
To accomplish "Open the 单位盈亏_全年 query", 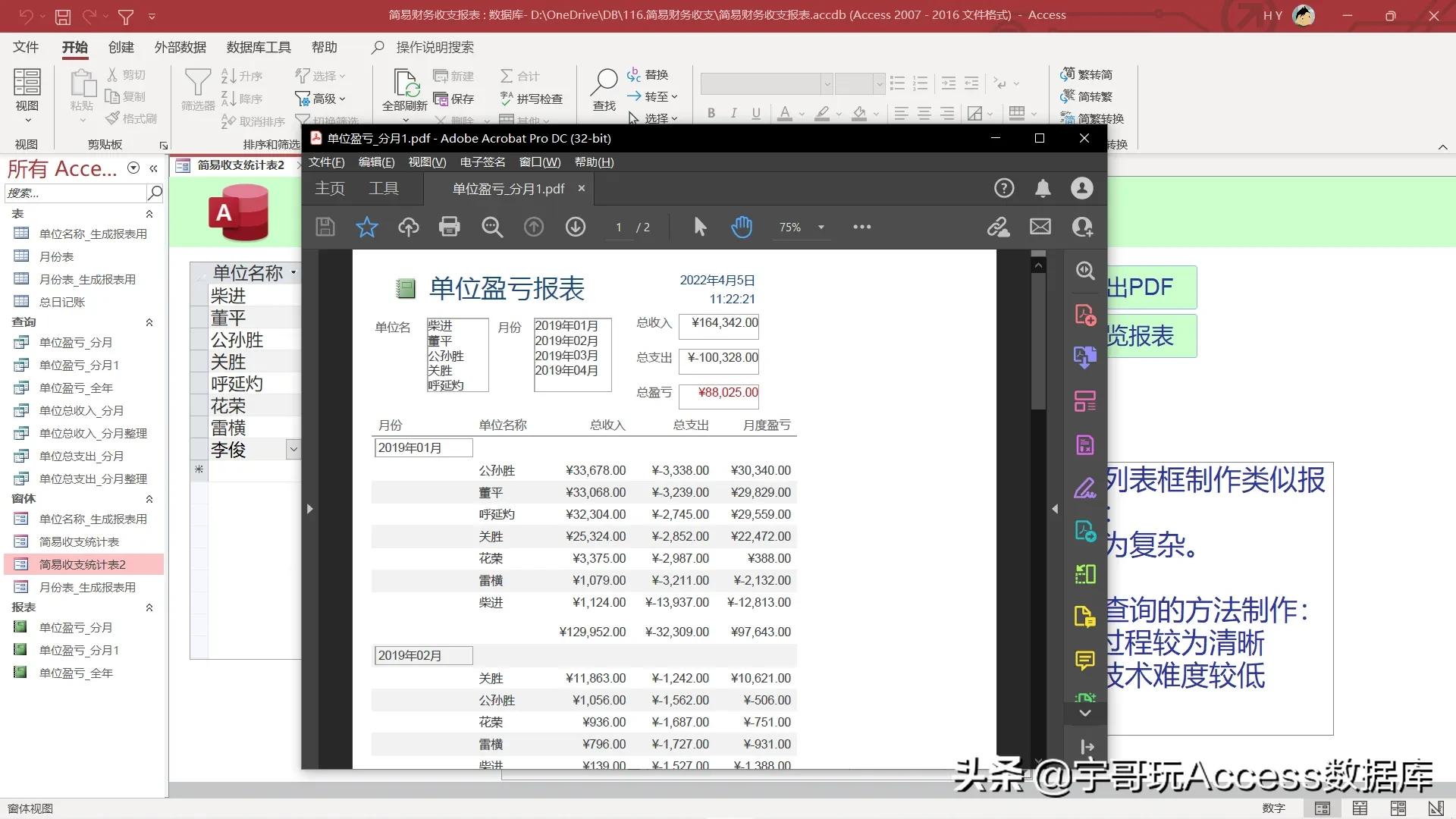I will pos(76,388).
